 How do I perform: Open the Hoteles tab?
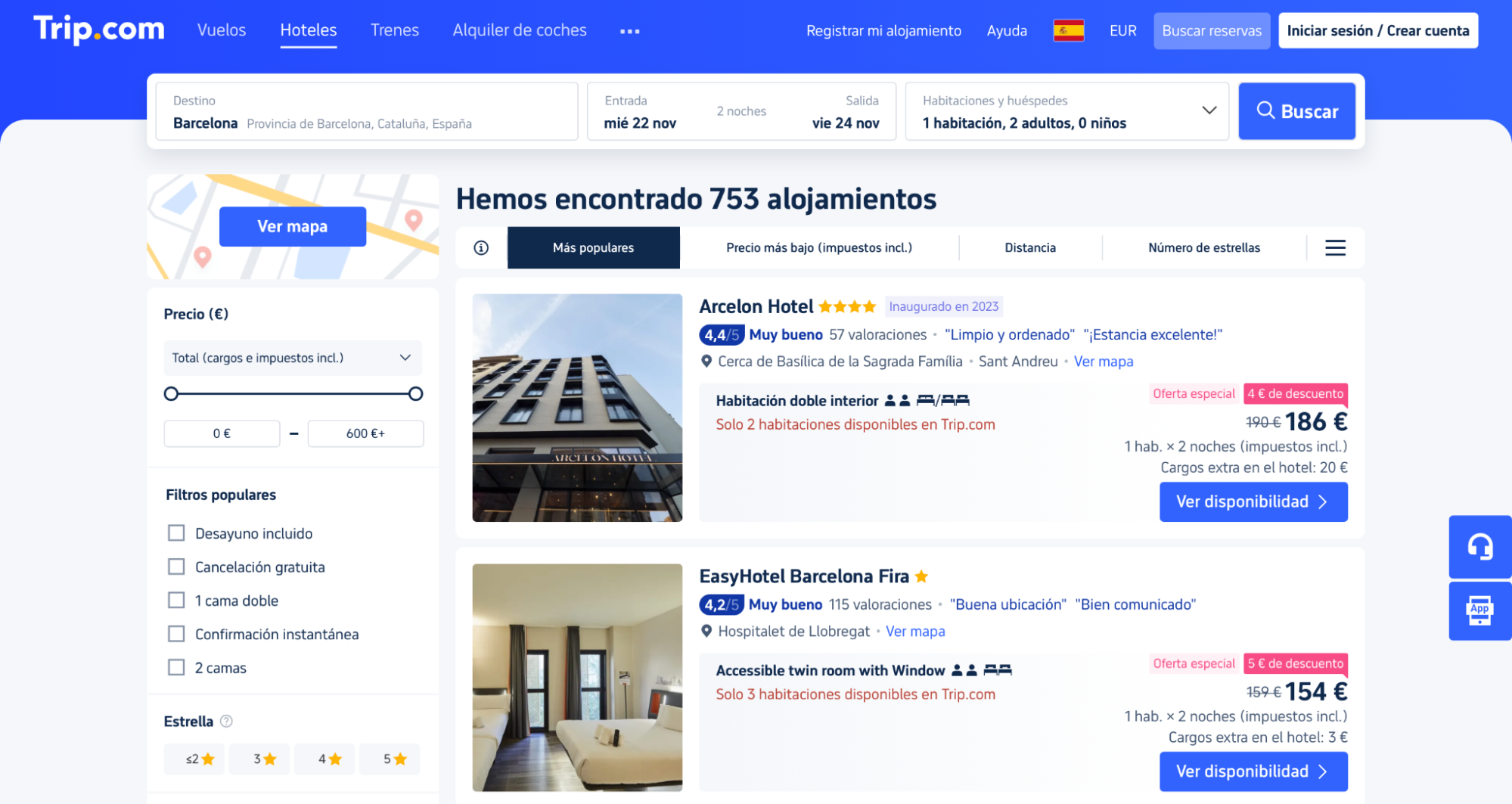click(309, 30)
